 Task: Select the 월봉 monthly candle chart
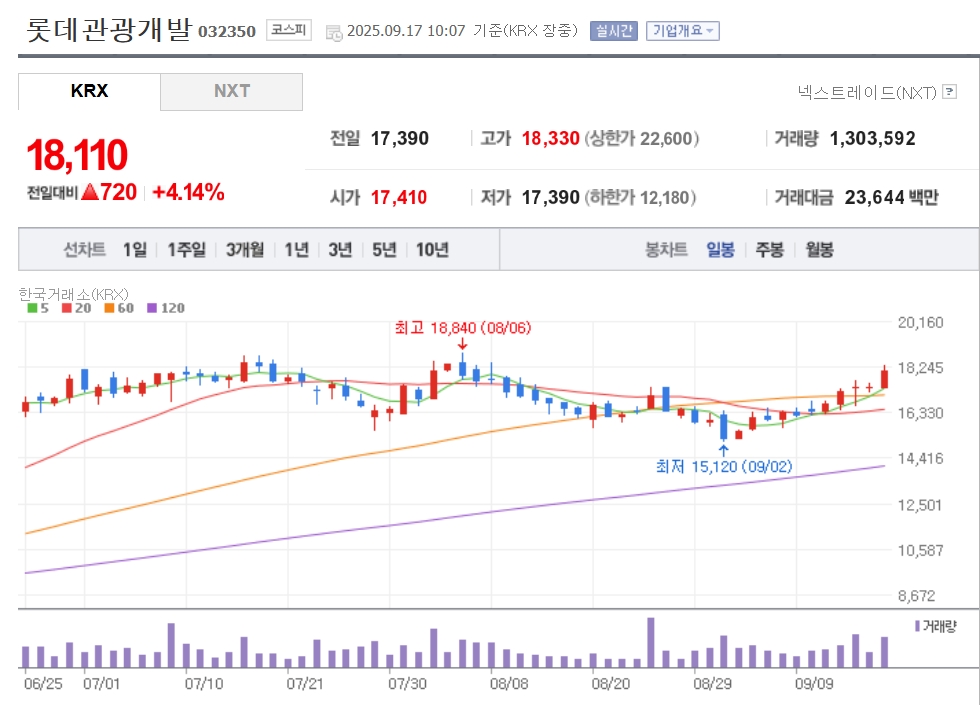coord(819,250)
